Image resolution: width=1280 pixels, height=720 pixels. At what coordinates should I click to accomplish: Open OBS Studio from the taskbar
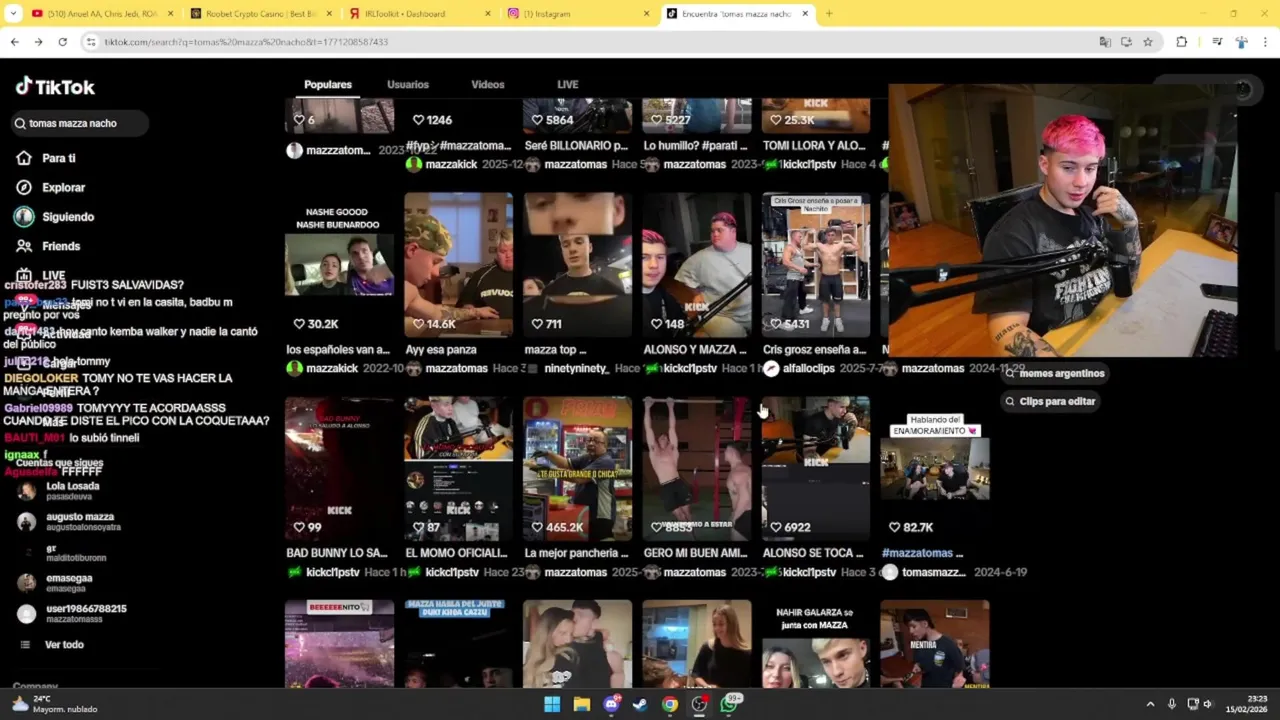(699, 704)
